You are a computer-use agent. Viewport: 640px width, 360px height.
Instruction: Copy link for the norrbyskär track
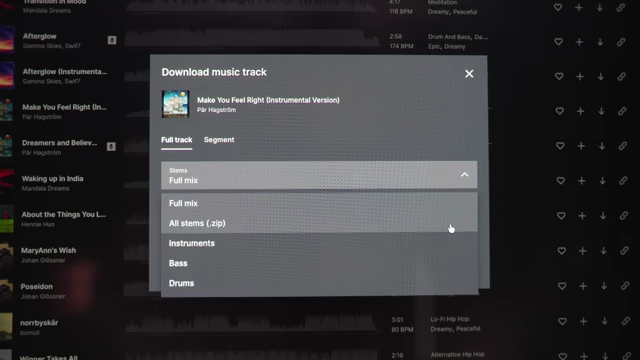625,321
